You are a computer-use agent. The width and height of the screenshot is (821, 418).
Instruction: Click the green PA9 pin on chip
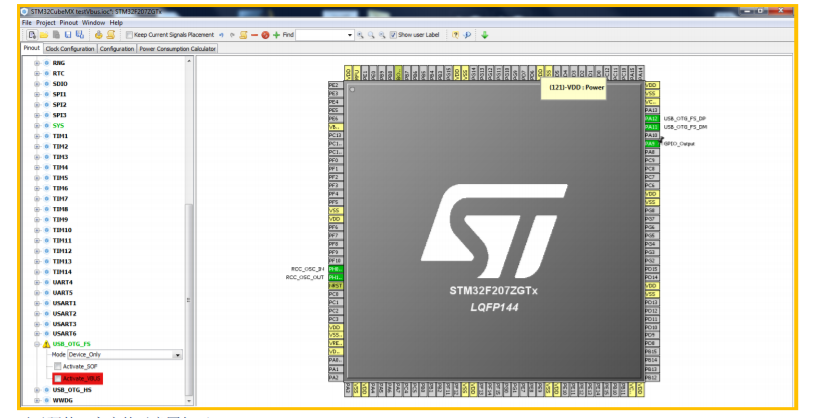(651, 144)
